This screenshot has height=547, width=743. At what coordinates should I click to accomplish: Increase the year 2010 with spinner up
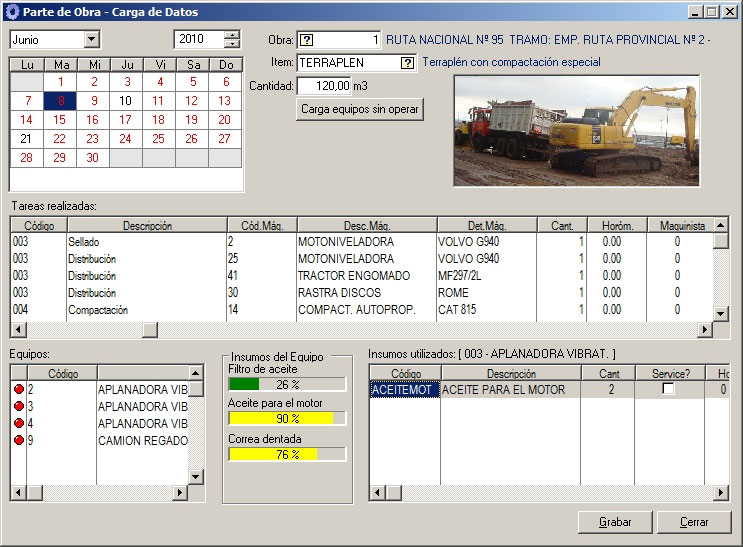pyautogui.click(x=232, y=35)
